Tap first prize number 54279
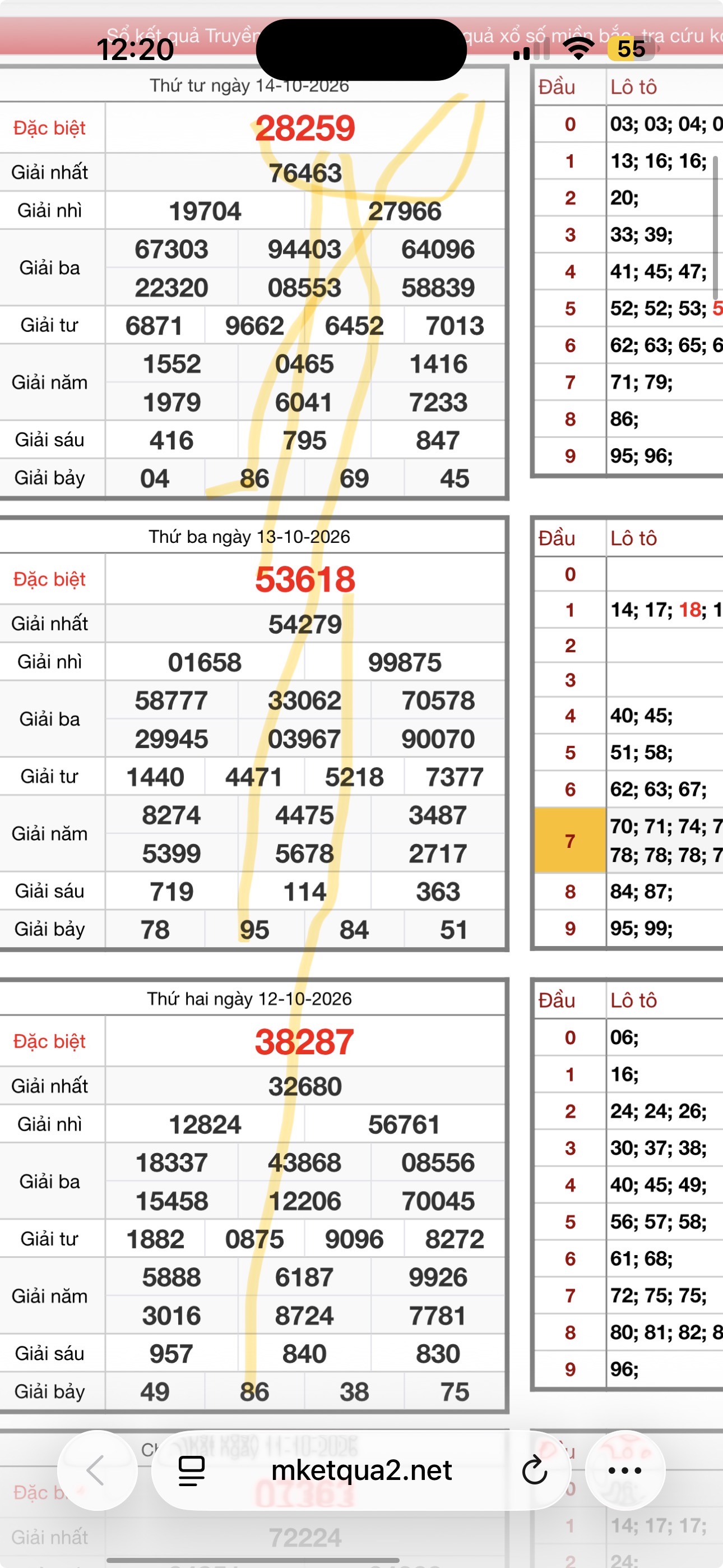 305,624
